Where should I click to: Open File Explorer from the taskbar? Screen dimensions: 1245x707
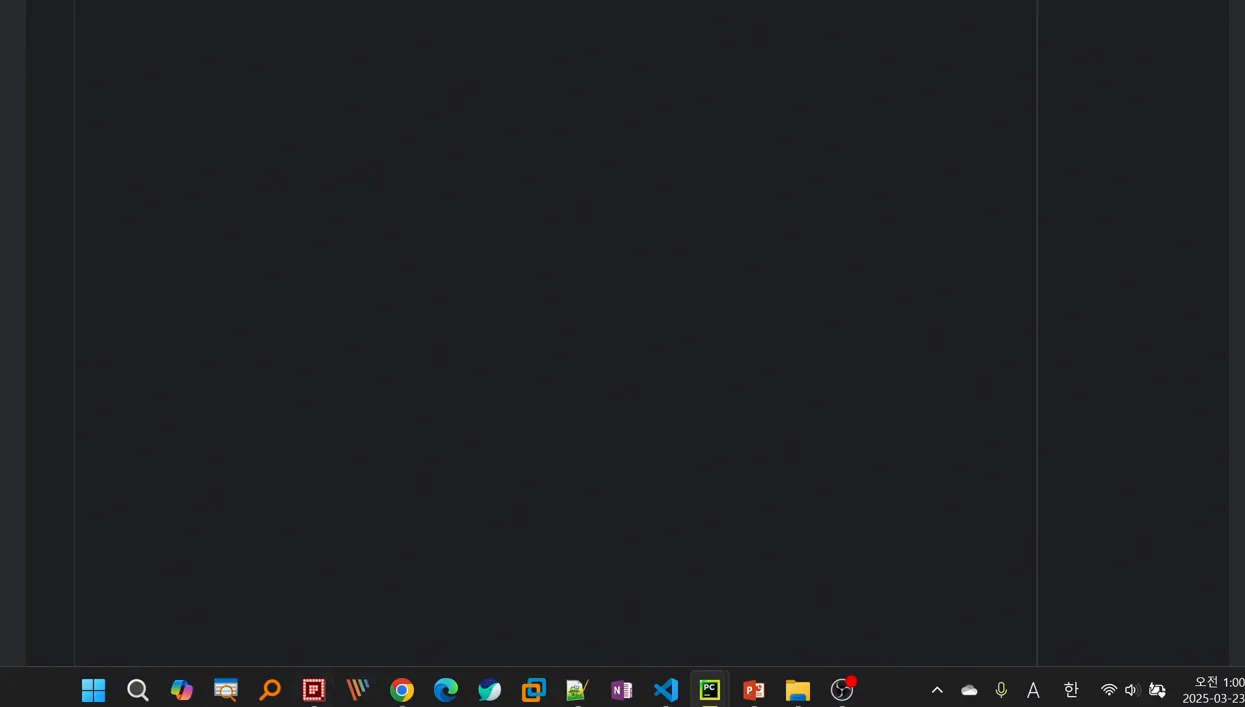(798, 690)
